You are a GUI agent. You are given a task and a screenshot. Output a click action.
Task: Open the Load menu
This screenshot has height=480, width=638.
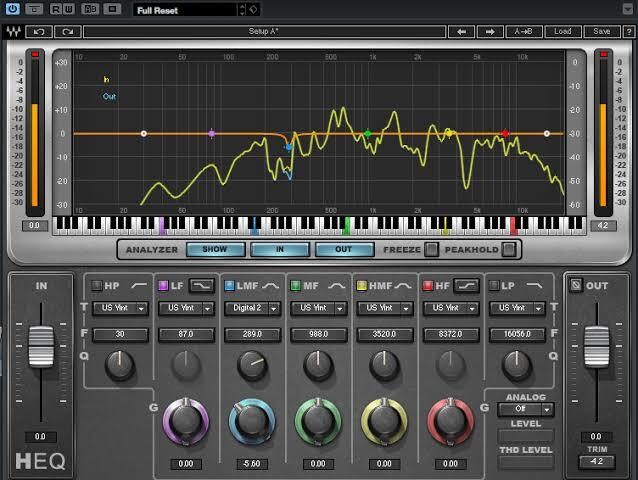click(x=563, y=32)
